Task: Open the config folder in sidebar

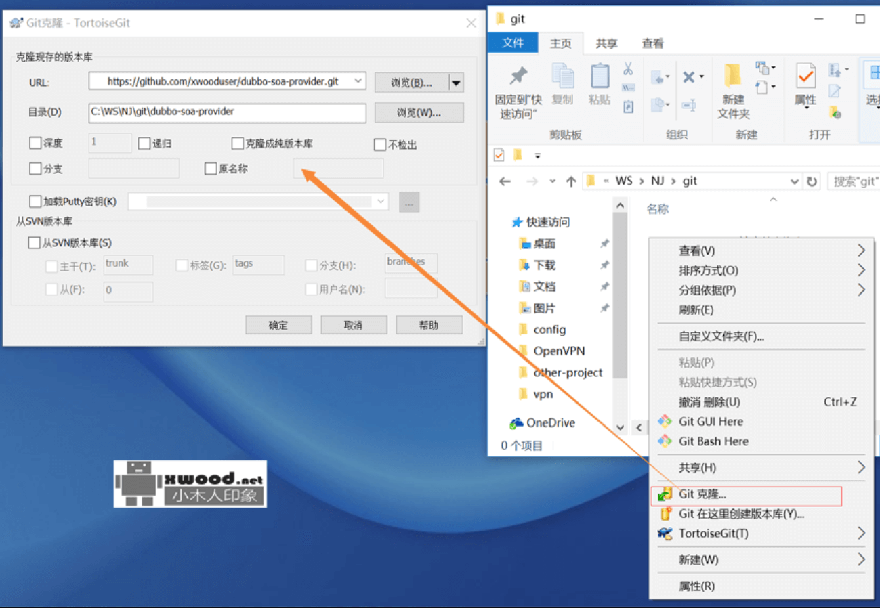Action: click(x=543, y=330)
